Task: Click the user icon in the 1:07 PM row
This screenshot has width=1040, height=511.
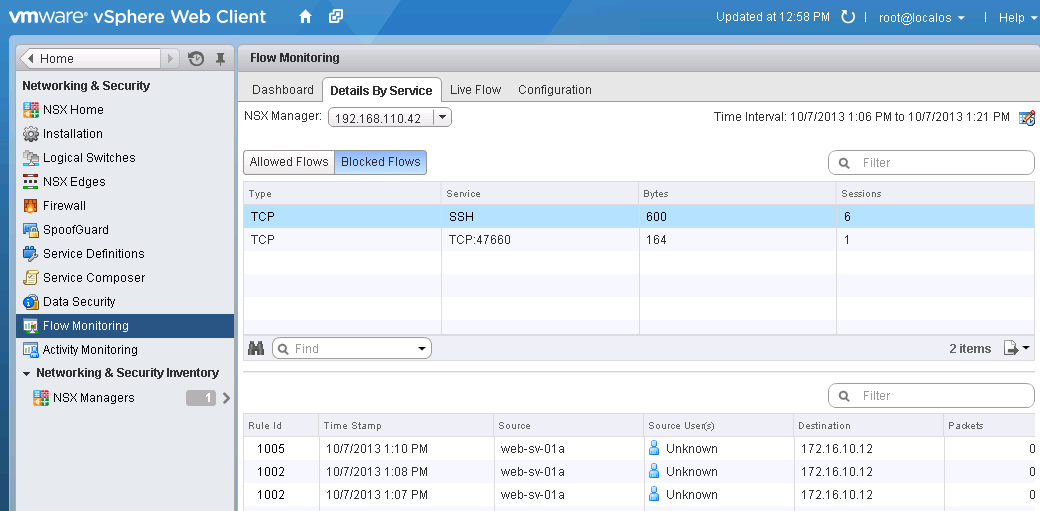Action: point(653,494)
